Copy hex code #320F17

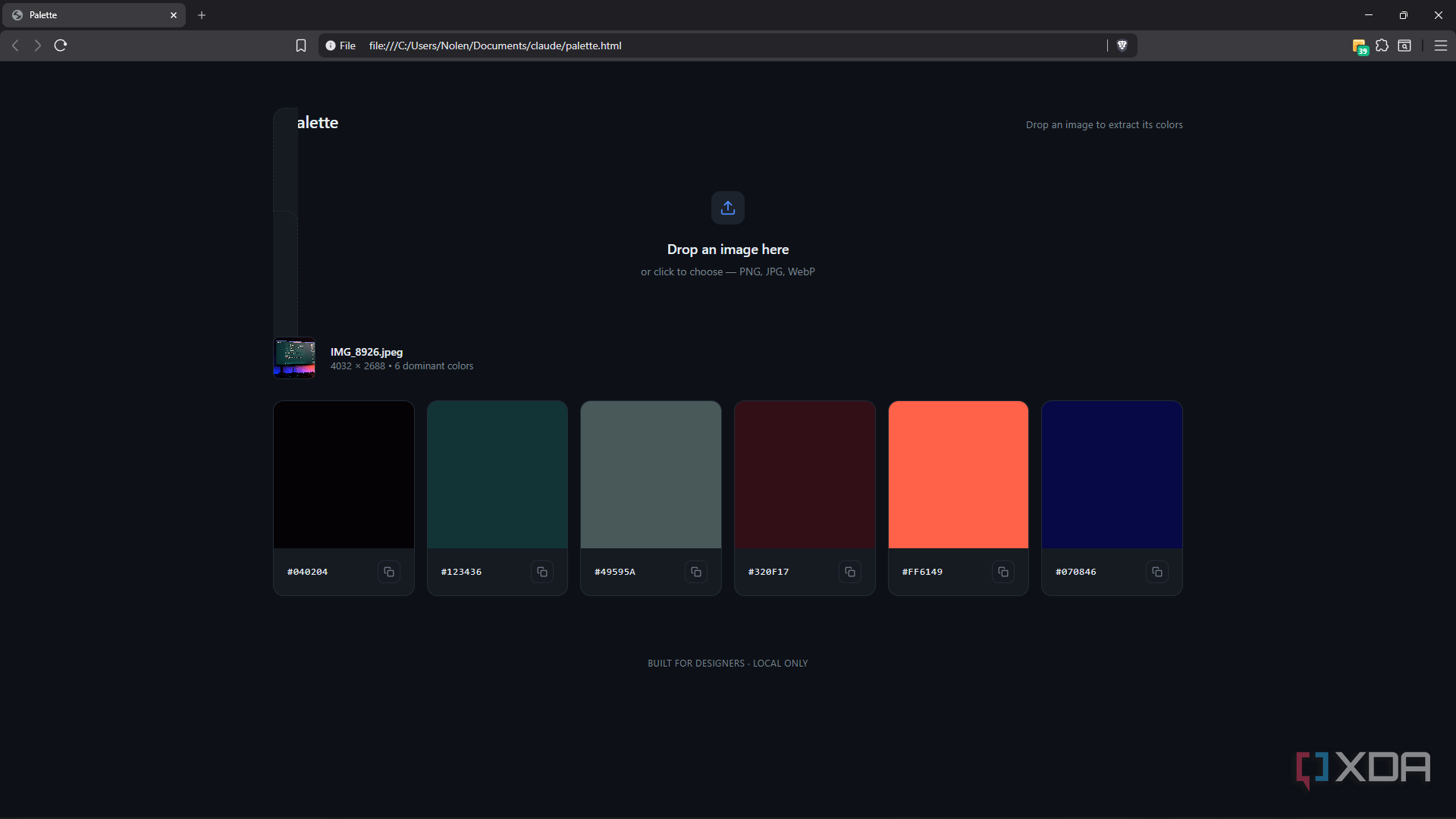850,572
